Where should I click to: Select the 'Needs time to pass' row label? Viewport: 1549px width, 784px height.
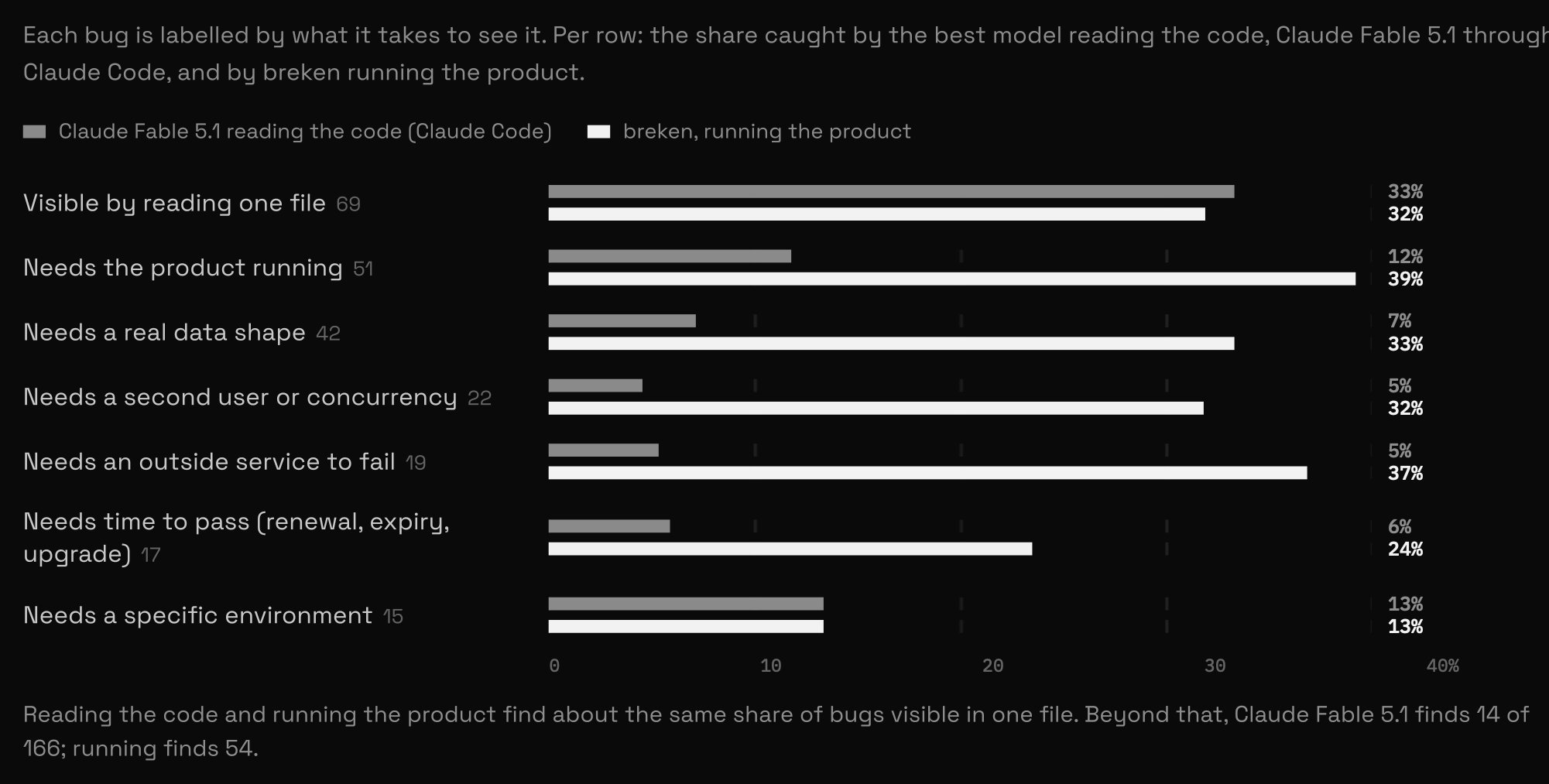[x=236, y=538]
